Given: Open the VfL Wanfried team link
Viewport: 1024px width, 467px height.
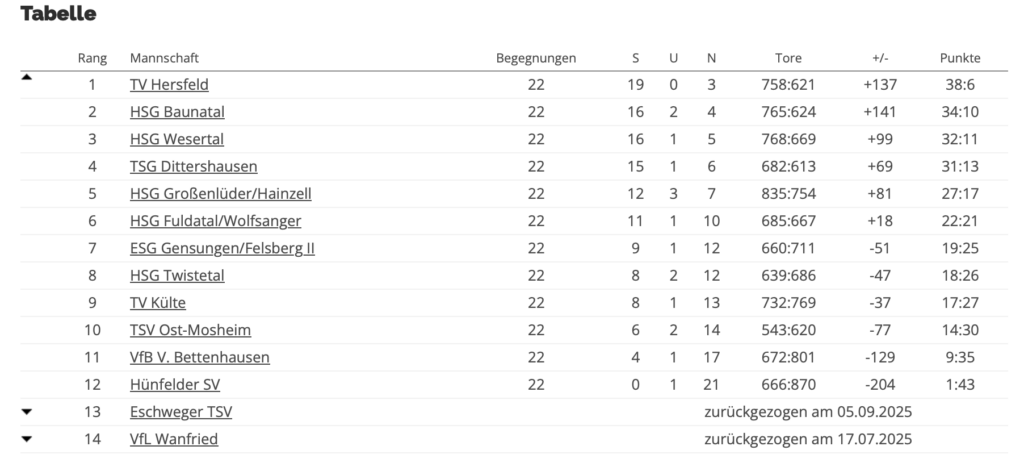Looking at the screenshot, I should point(174,439).
